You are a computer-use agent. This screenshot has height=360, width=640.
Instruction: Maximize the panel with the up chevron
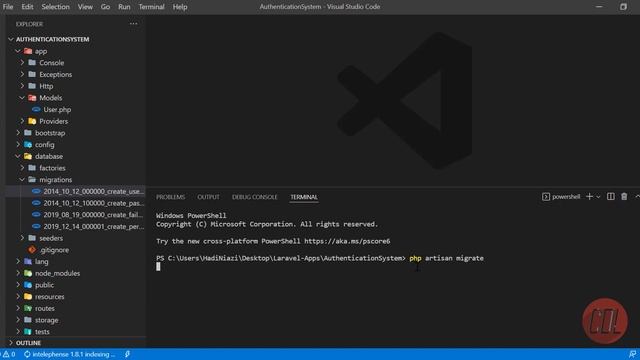637,197
